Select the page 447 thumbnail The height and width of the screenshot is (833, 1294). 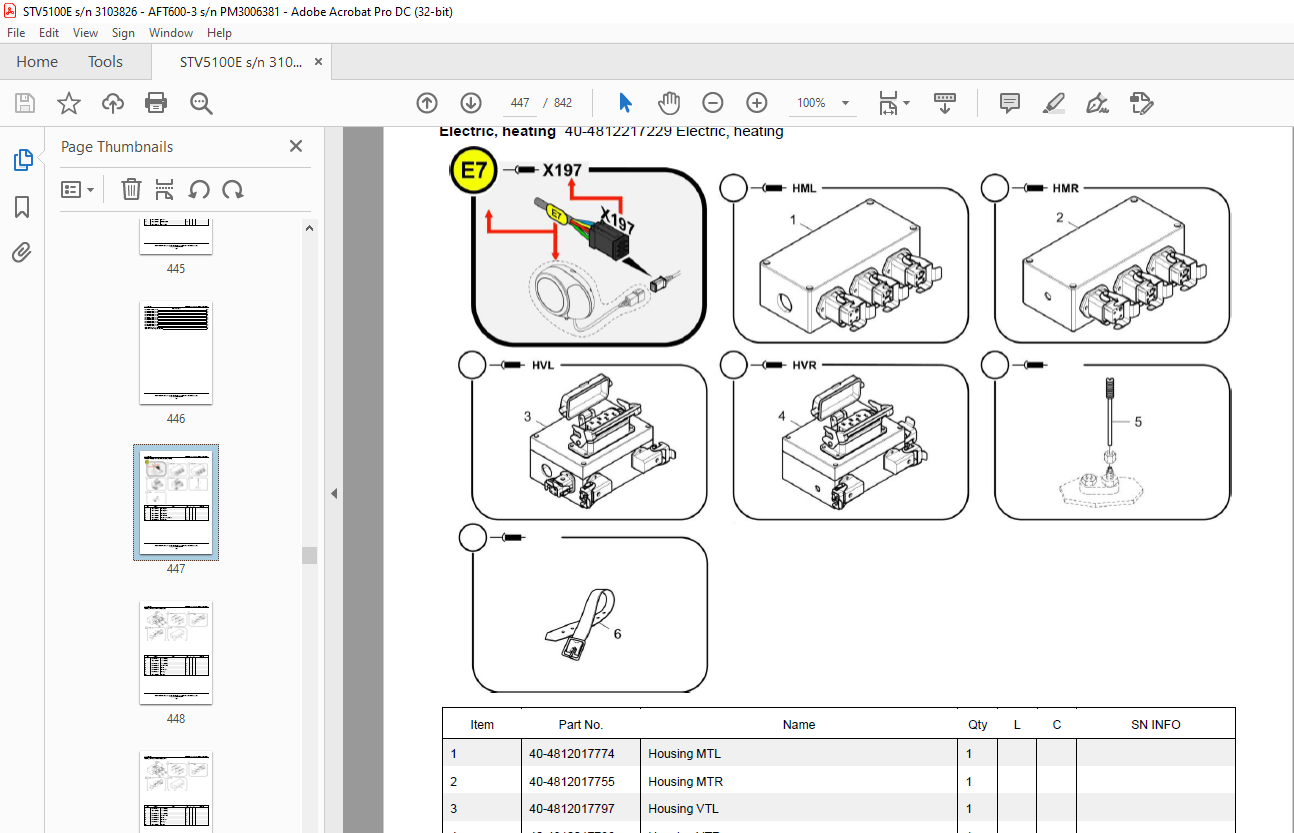point(176,502)
